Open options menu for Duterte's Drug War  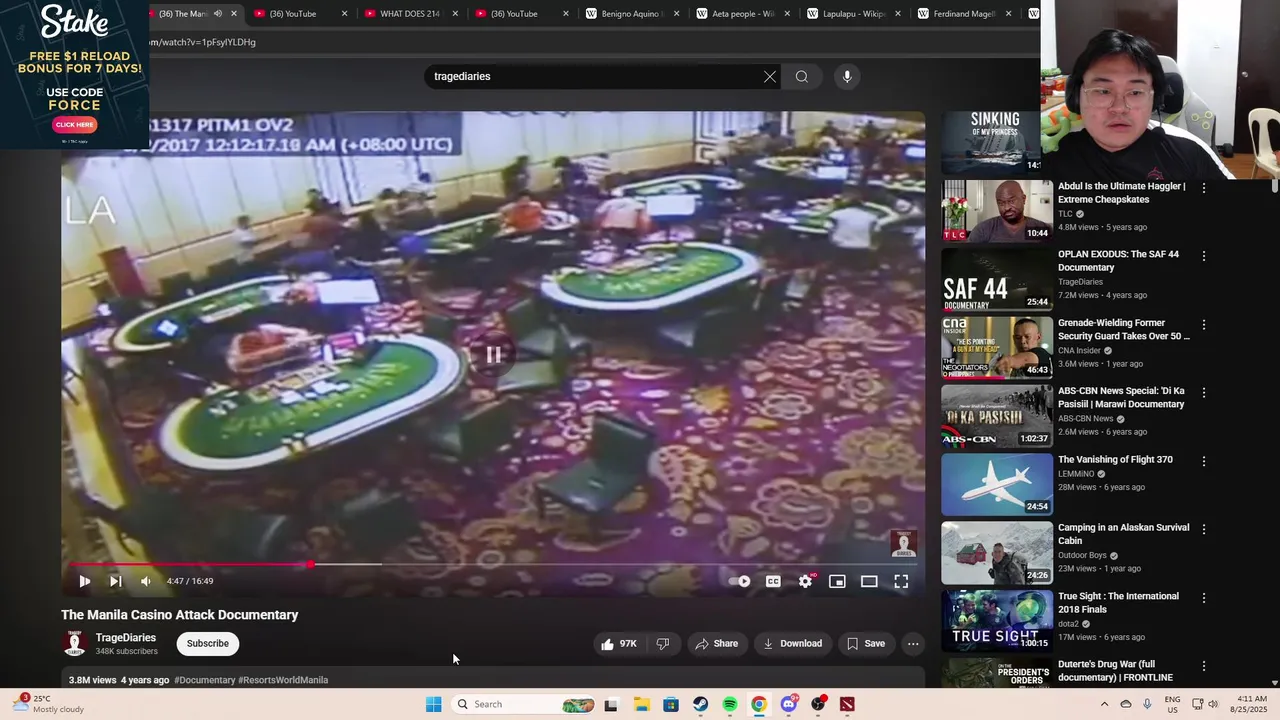[1204, 666]
